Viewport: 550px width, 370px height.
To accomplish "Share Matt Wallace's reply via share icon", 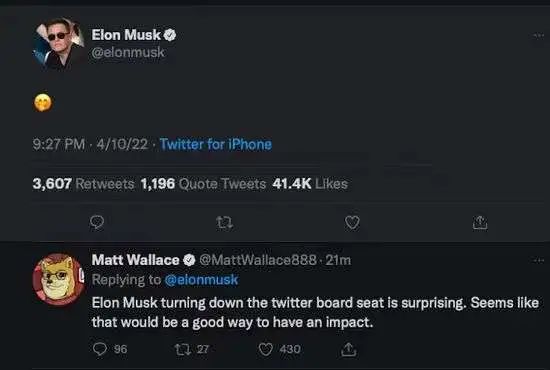I will pos(349,349).
